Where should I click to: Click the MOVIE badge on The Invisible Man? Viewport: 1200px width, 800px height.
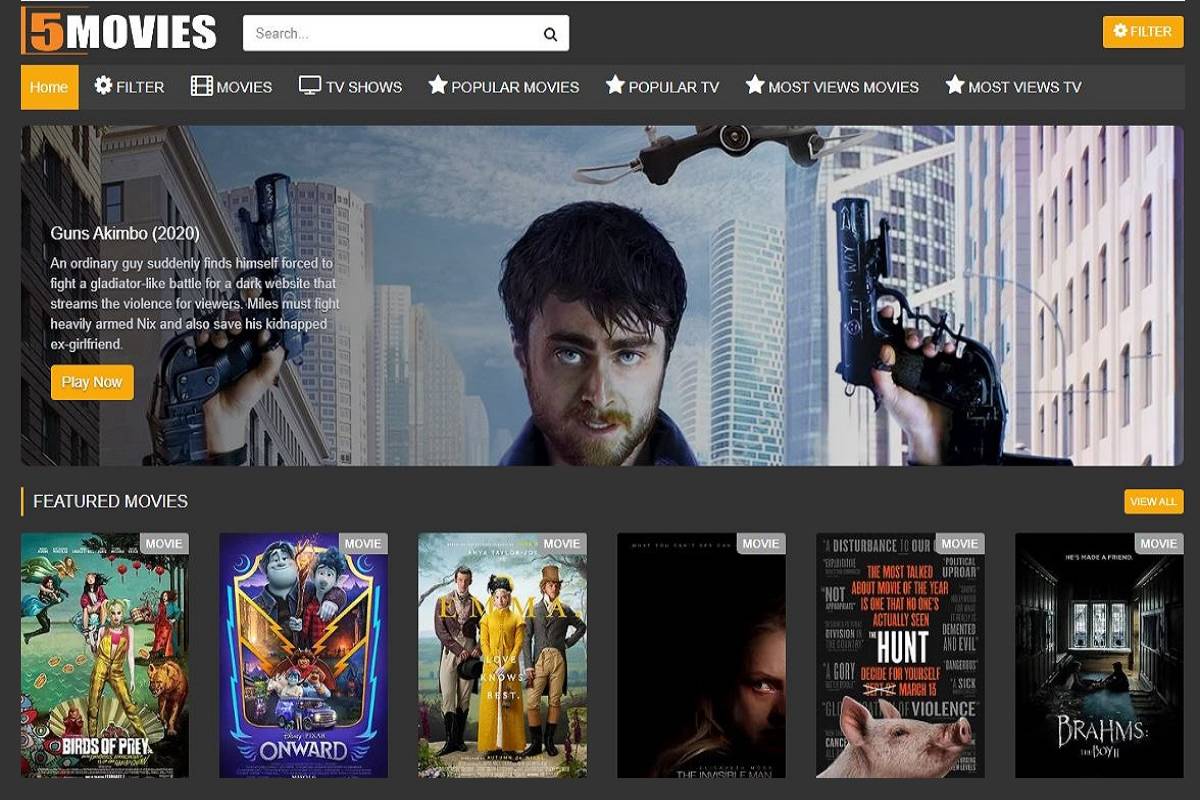761,544
